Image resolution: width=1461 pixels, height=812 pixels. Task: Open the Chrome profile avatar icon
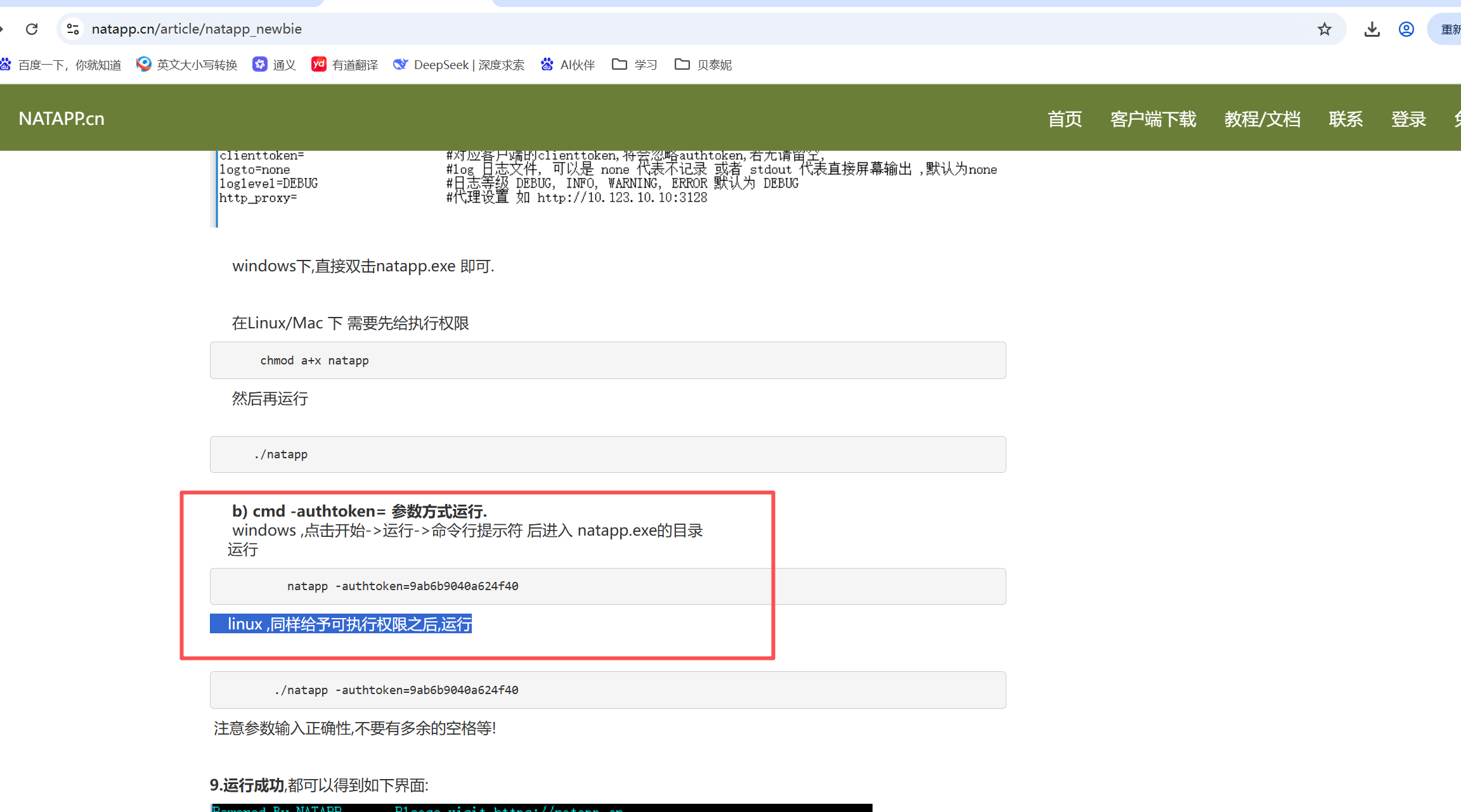pyautogui.click(x=1406, y=29)
